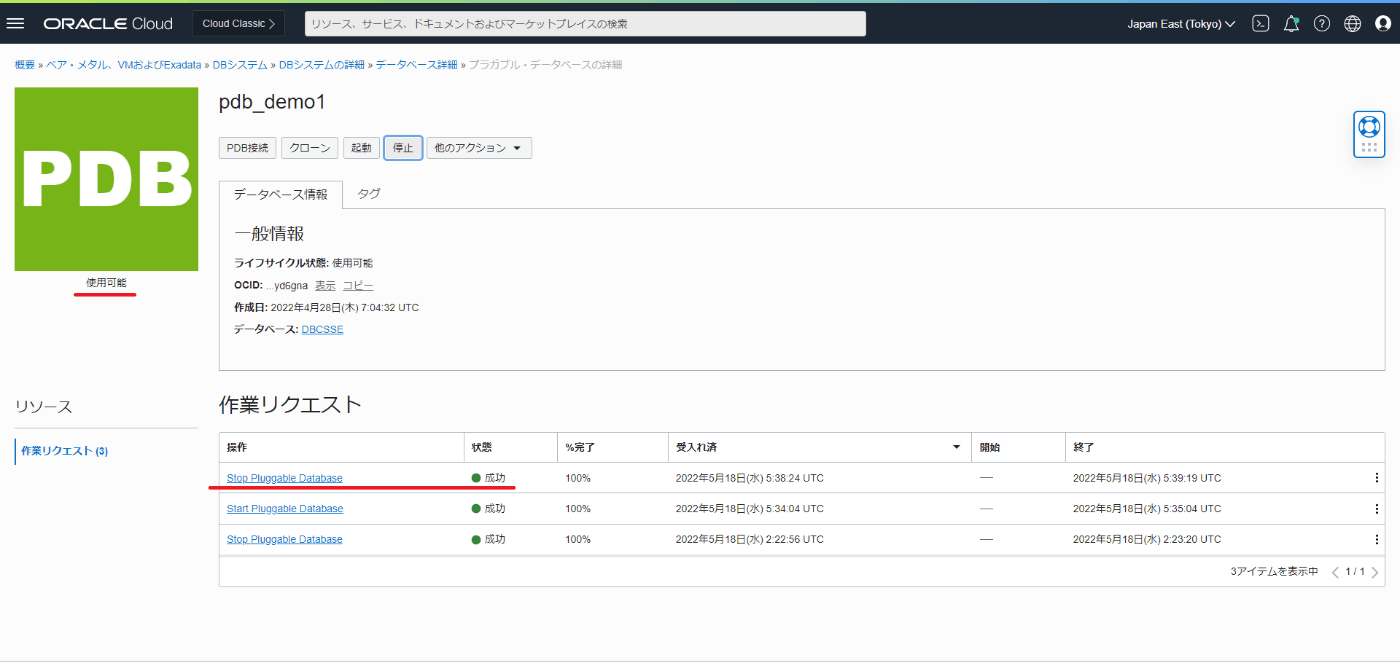Click the 停止 button
Viewport: 1400px width, 663px height.
tap(403, 148)
